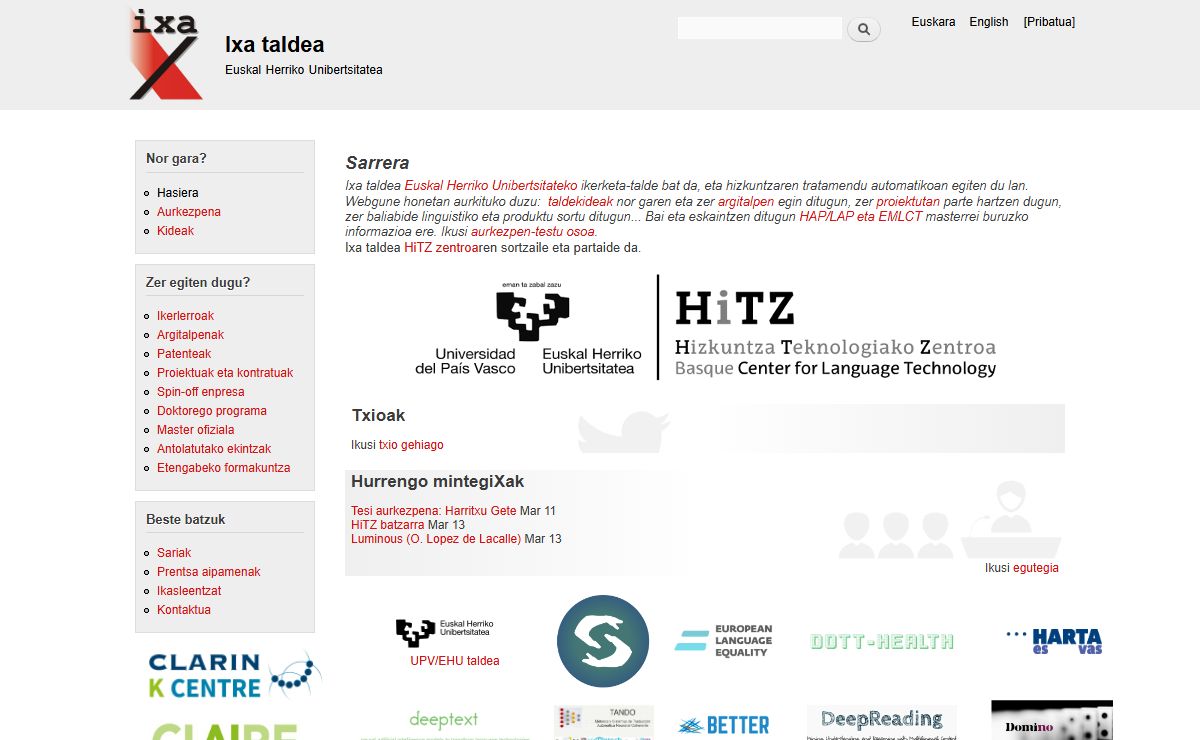Open the BETTER project logo
This screenshot has height=740, width=1200.
(723, 725)
